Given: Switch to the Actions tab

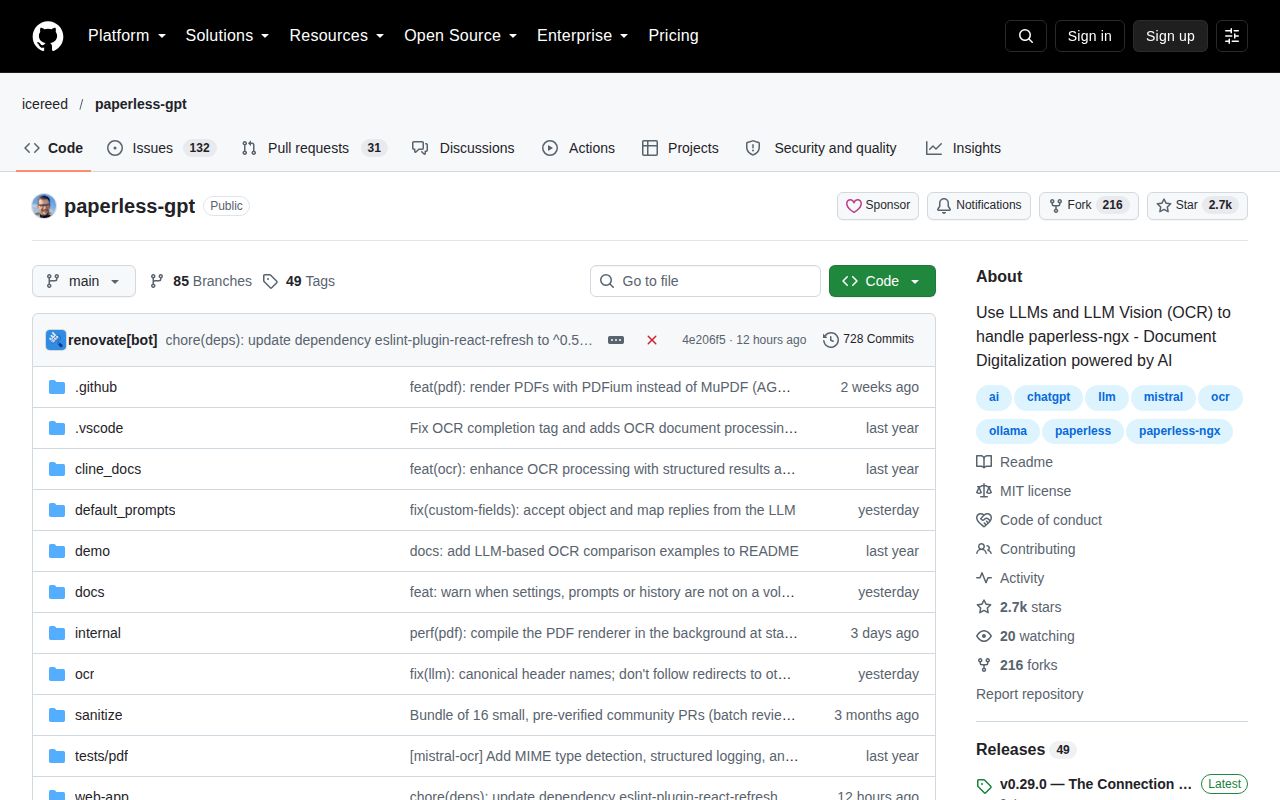Looking at the screenshot, I should [x=578, y=148].
